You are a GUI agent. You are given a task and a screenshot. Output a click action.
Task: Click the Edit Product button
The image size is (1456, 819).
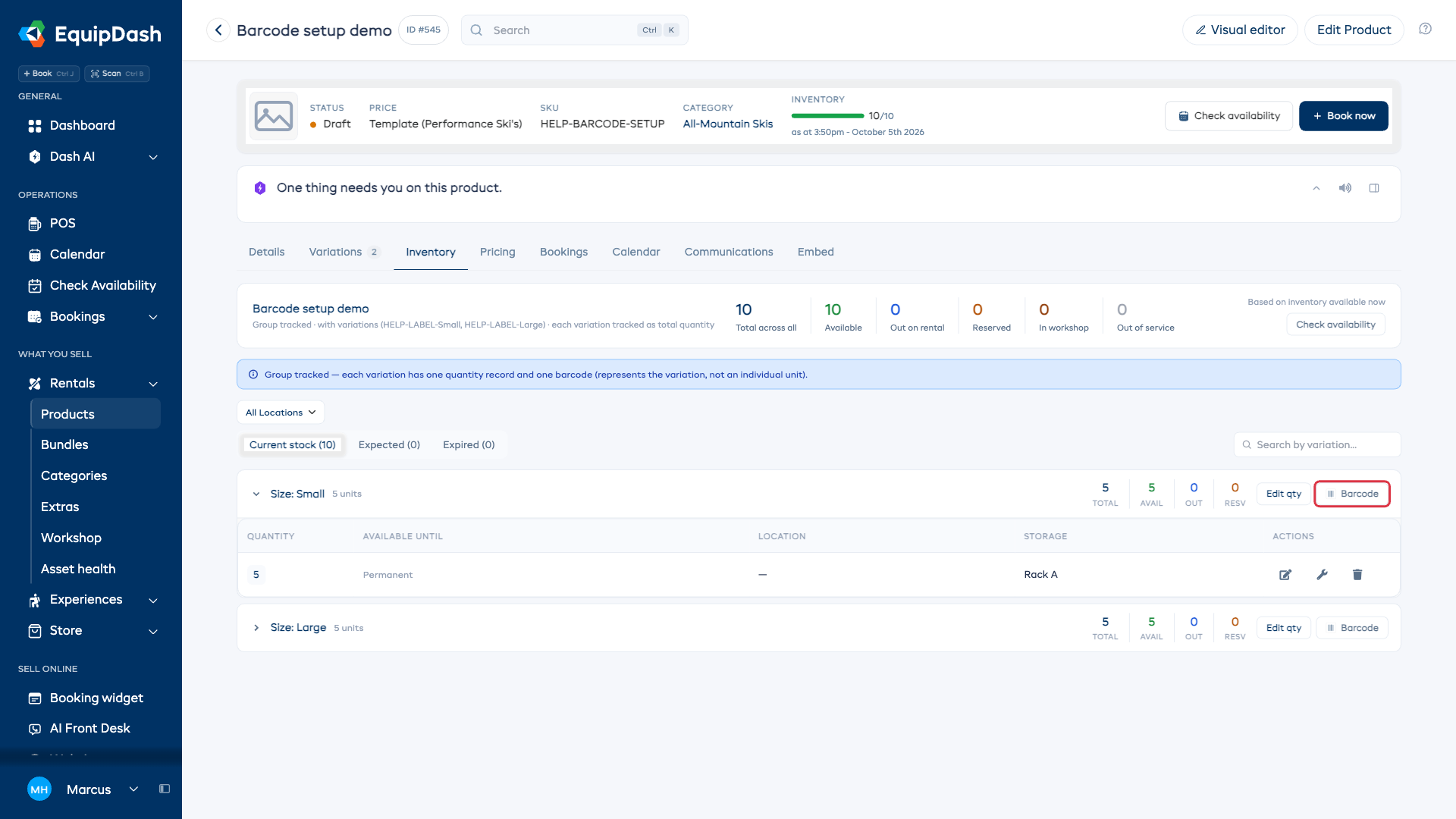[1354, 30]
